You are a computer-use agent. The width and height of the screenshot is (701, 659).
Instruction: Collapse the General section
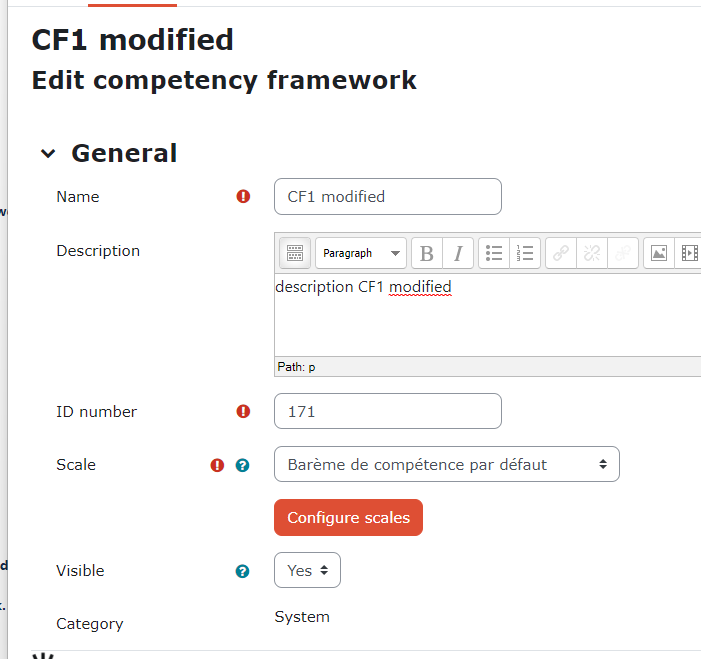point(48,154)
